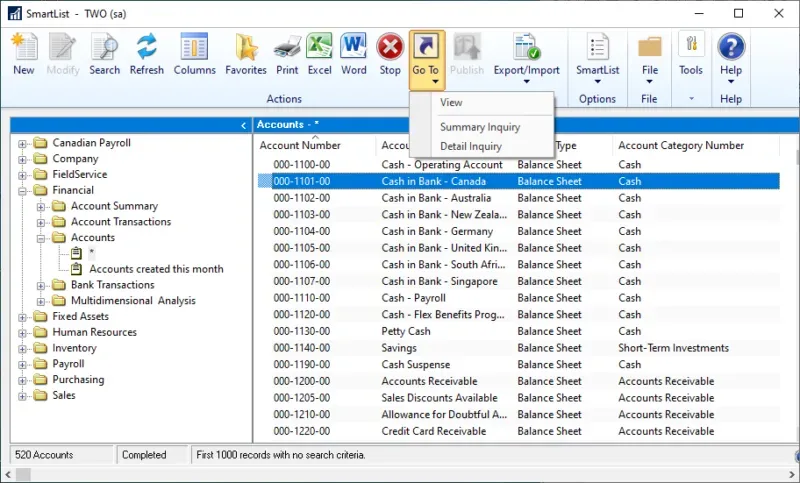Choose Detail Inquiry from Go To menu
800x483 pixels.
click(x=471, y=146)
